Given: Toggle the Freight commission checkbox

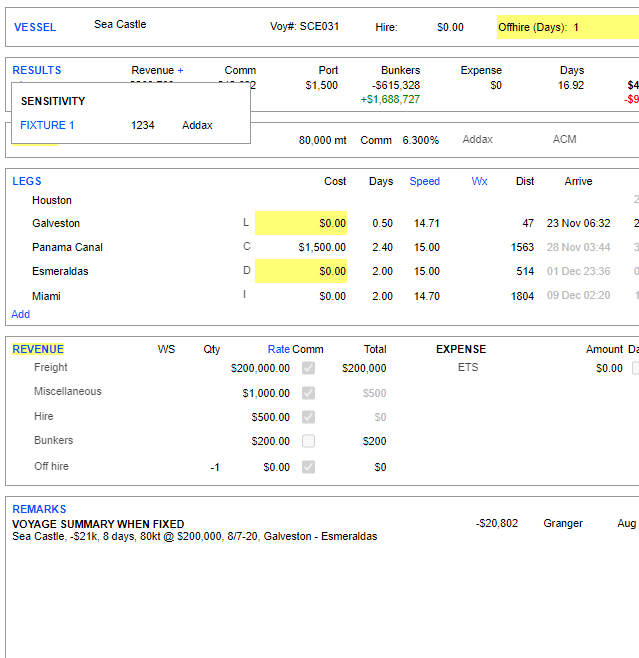Looking at the screenshot, I should coord(308,368).
